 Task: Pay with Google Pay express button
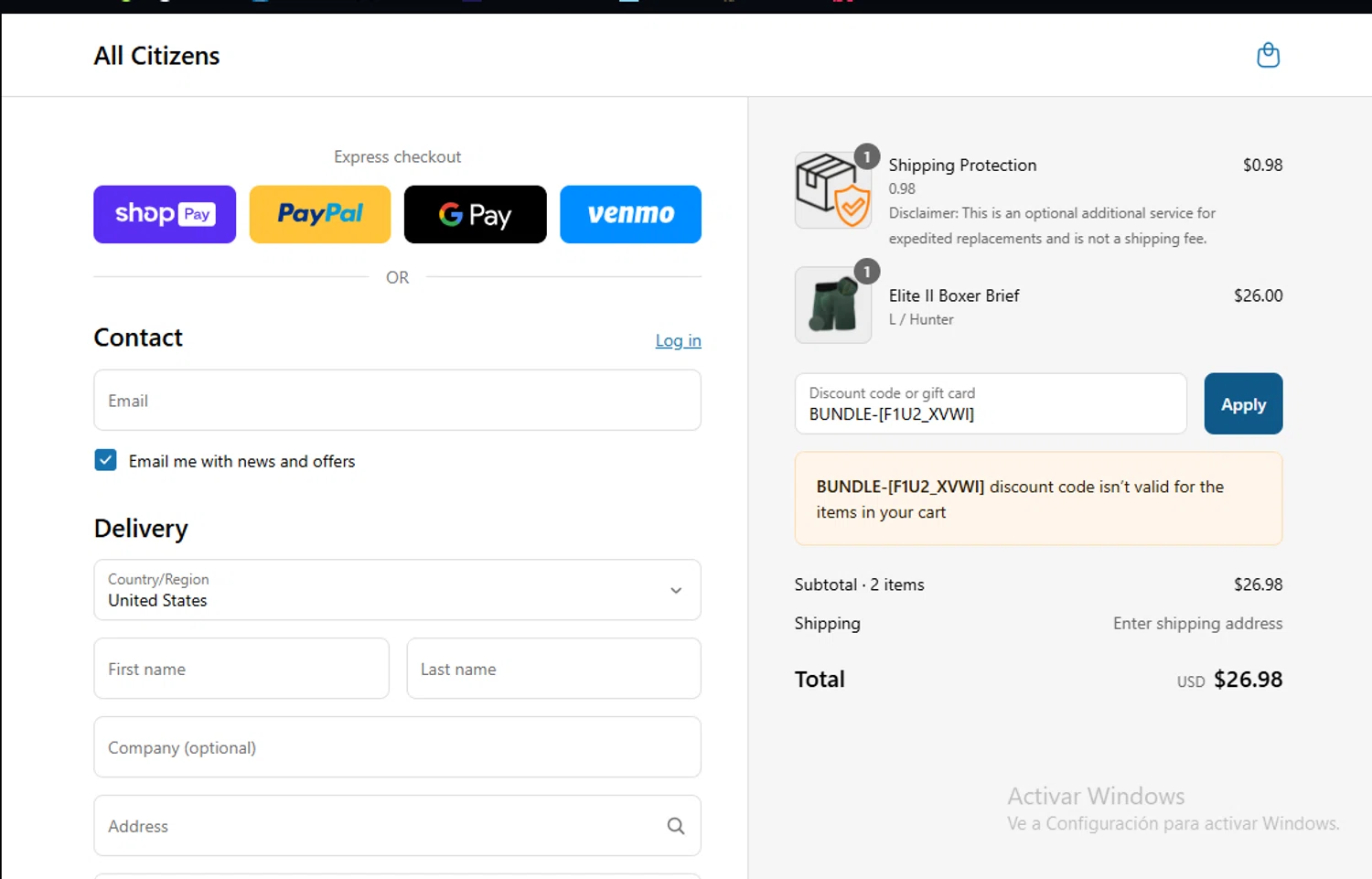(476, 214)
